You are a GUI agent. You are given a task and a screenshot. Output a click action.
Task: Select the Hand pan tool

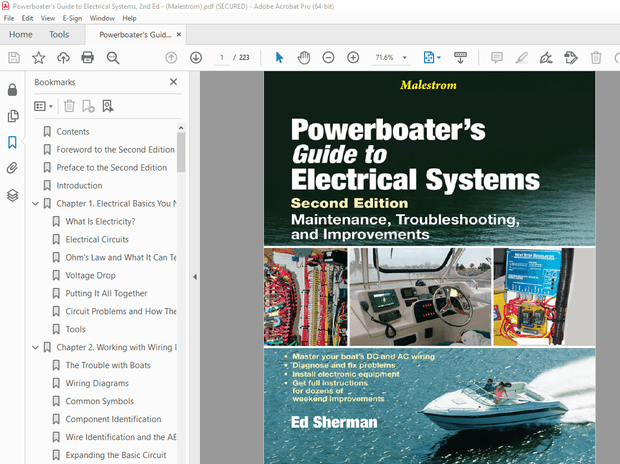(x=304, y=58)
